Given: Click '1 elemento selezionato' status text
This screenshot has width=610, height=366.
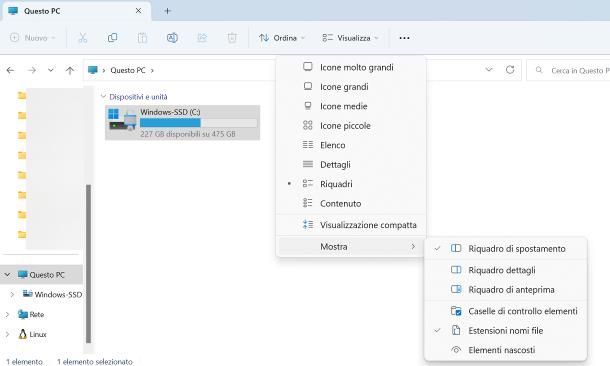Looking at the screenshot, I should [x=95, y=362].
